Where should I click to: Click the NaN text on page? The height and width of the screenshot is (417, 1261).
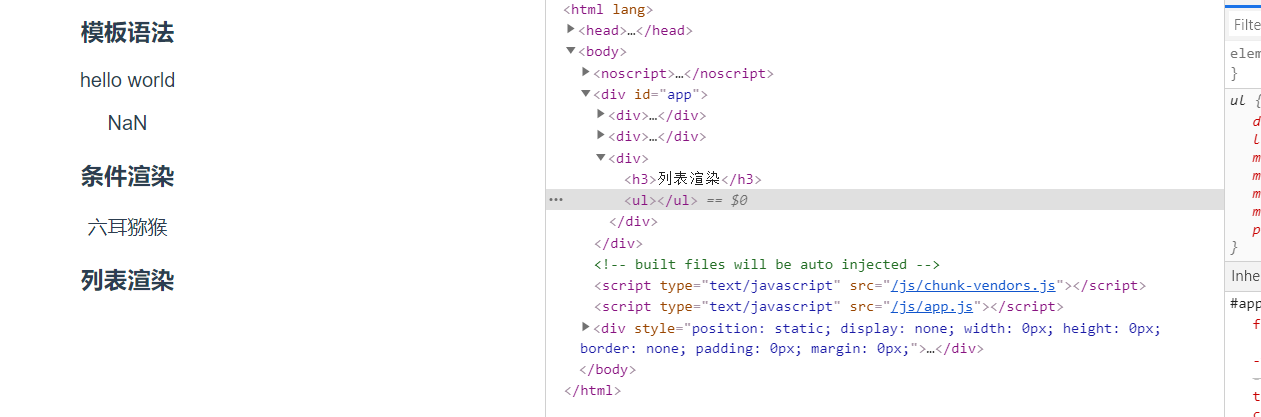tap(127, 123)
